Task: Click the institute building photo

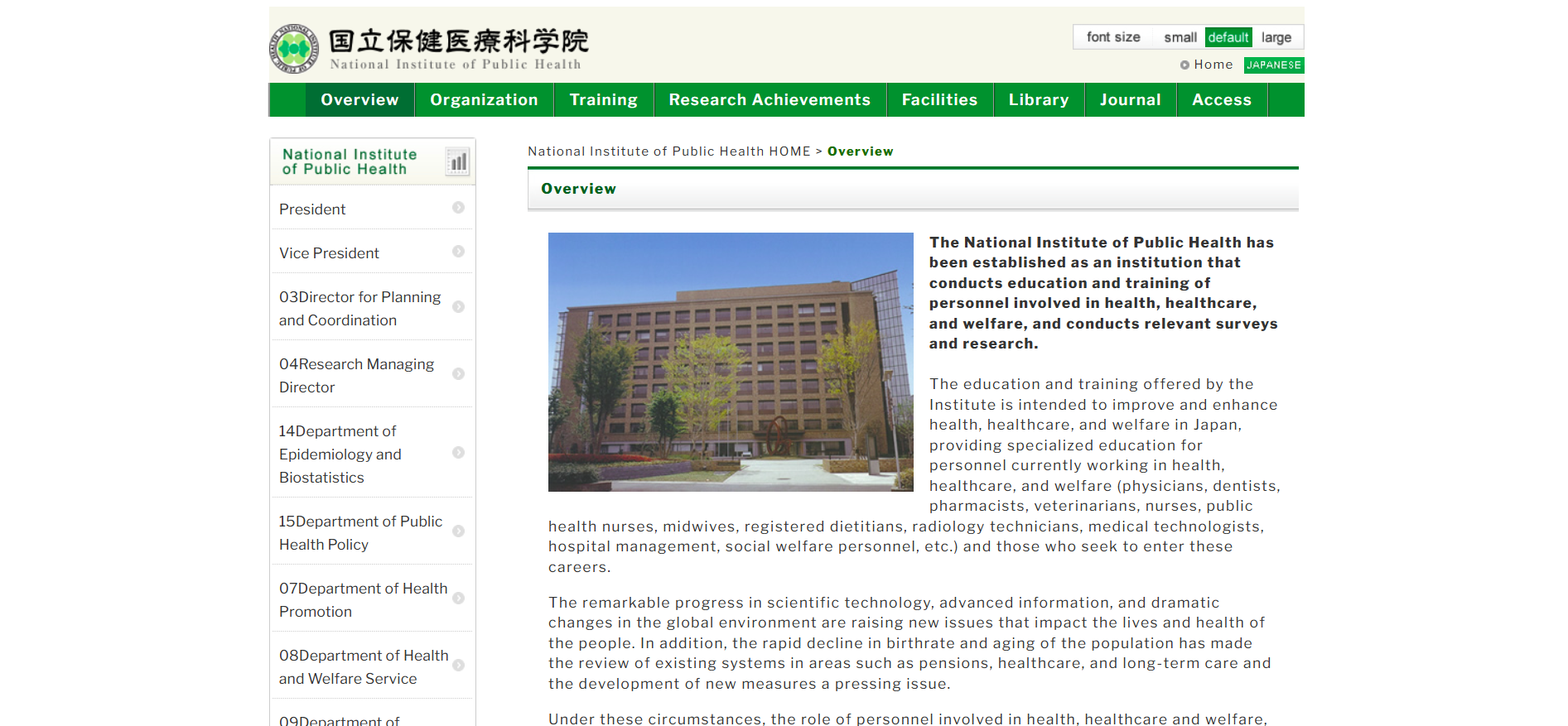Action: 730,362
